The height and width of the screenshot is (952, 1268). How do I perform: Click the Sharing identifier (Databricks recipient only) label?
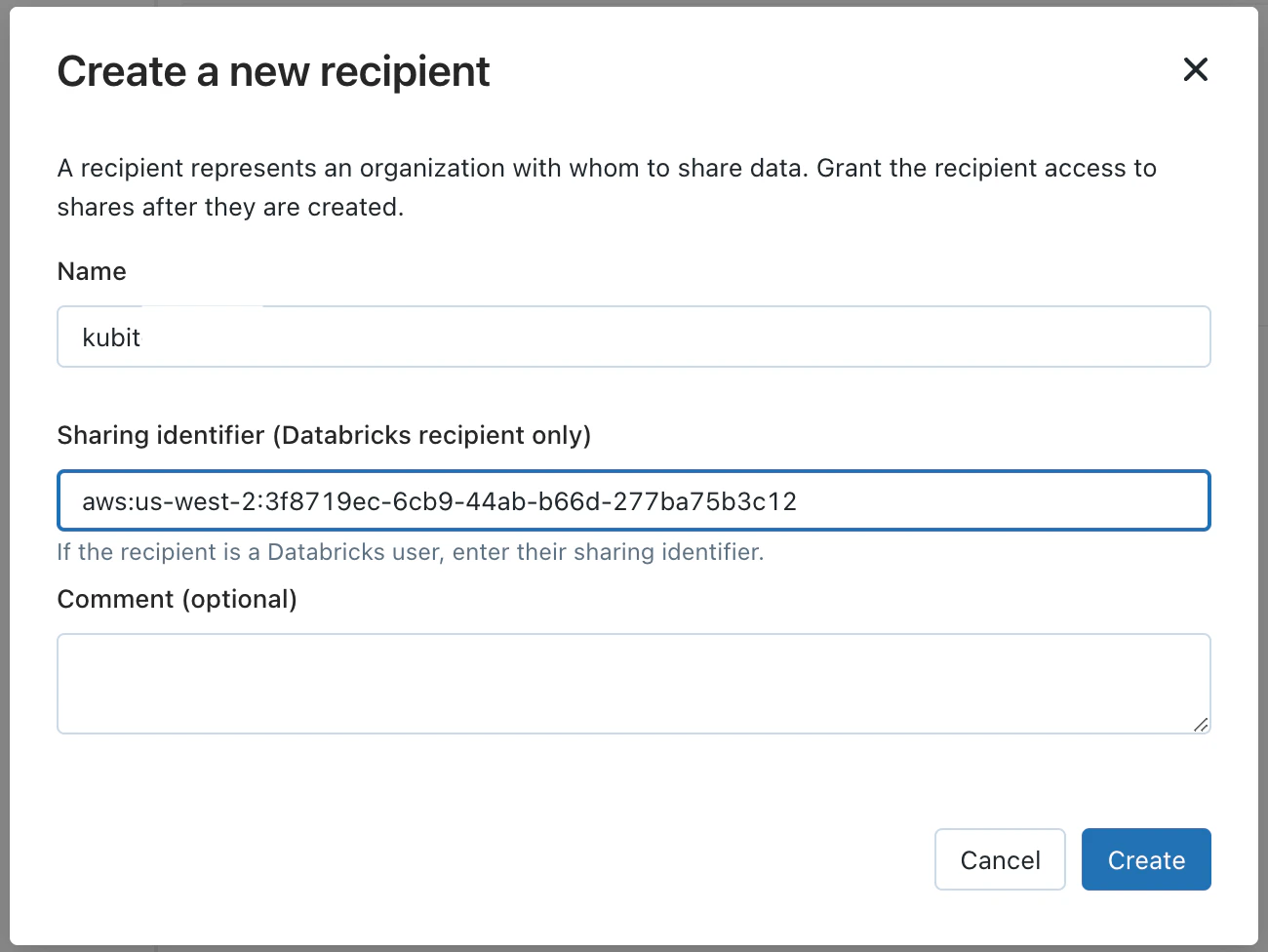click(325, 435)
